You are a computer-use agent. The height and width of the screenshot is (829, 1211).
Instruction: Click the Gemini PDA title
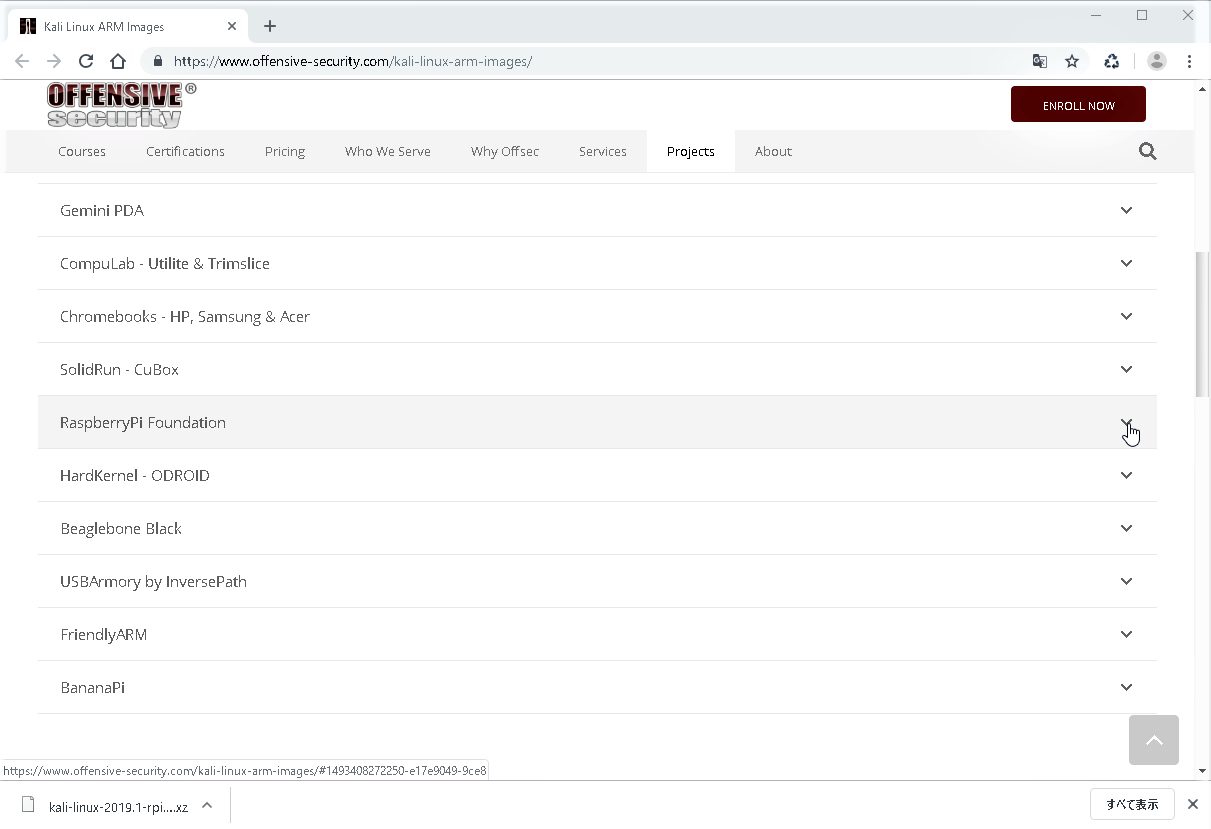pyautogui.click(x=102, y=210)
